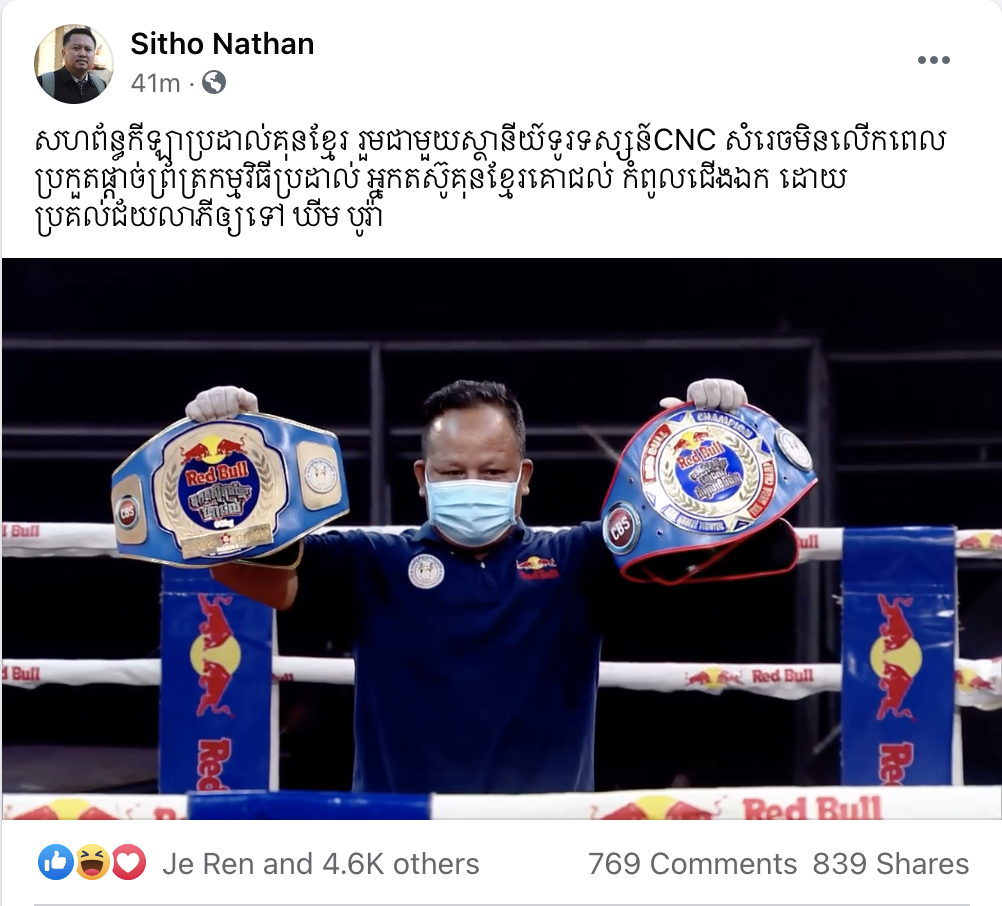Click the public globe privacy icon
This screenshot has height=906, width=1002.
click(x=214, y=82)
